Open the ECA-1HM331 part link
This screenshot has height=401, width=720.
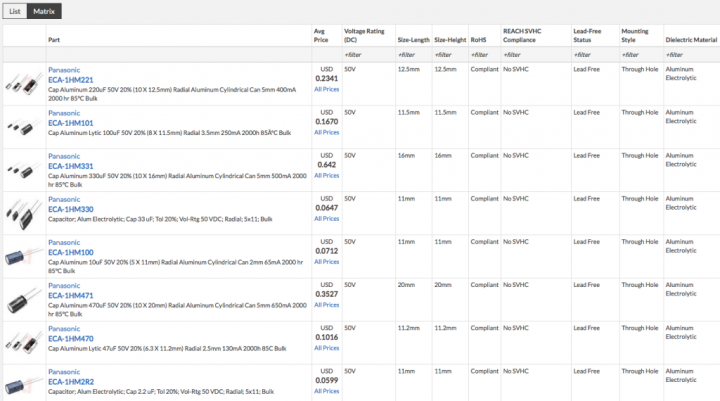point(71,166)
